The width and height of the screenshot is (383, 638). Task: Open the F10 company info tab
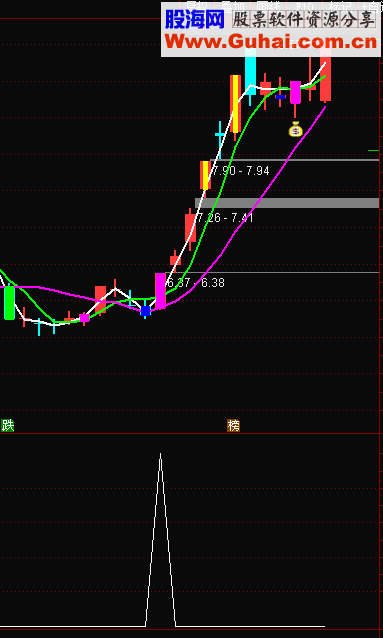click(x=305, y=7)
